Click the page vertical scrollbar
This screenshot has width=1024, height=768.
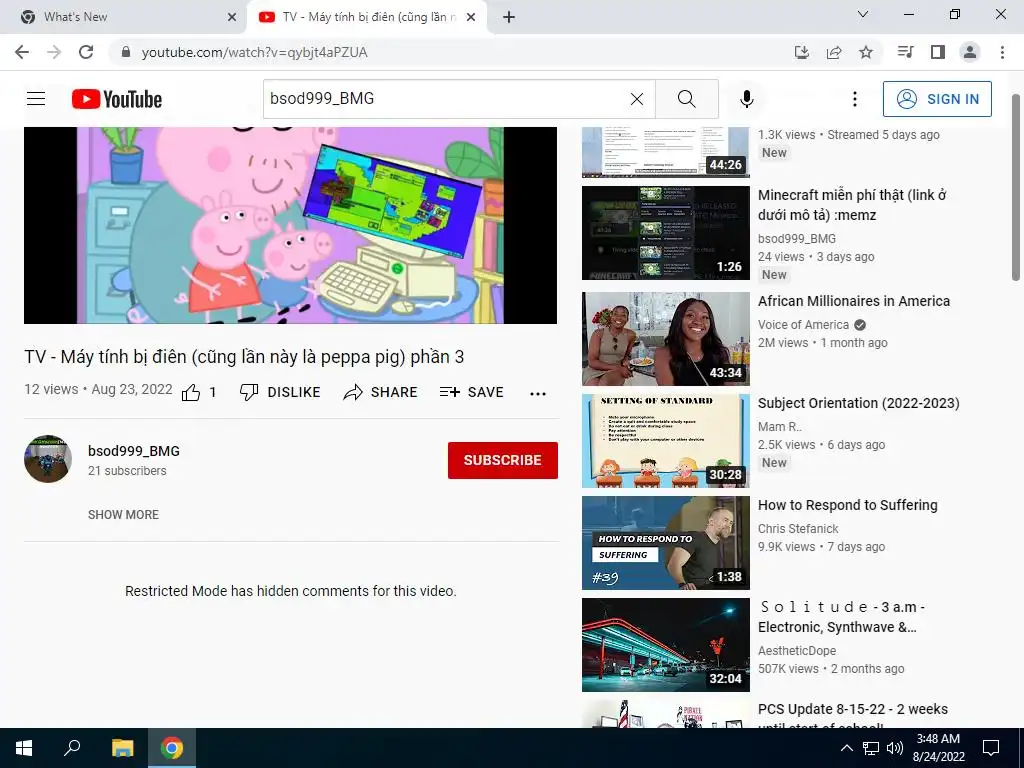[x=1016, y=188]
